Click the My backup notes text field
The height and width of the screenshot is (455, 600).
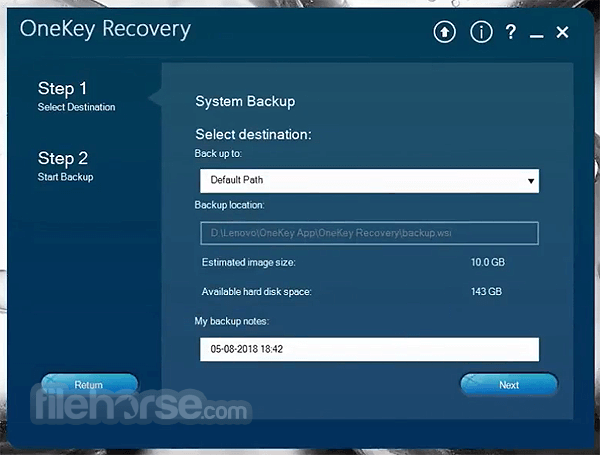coord(369,349)
